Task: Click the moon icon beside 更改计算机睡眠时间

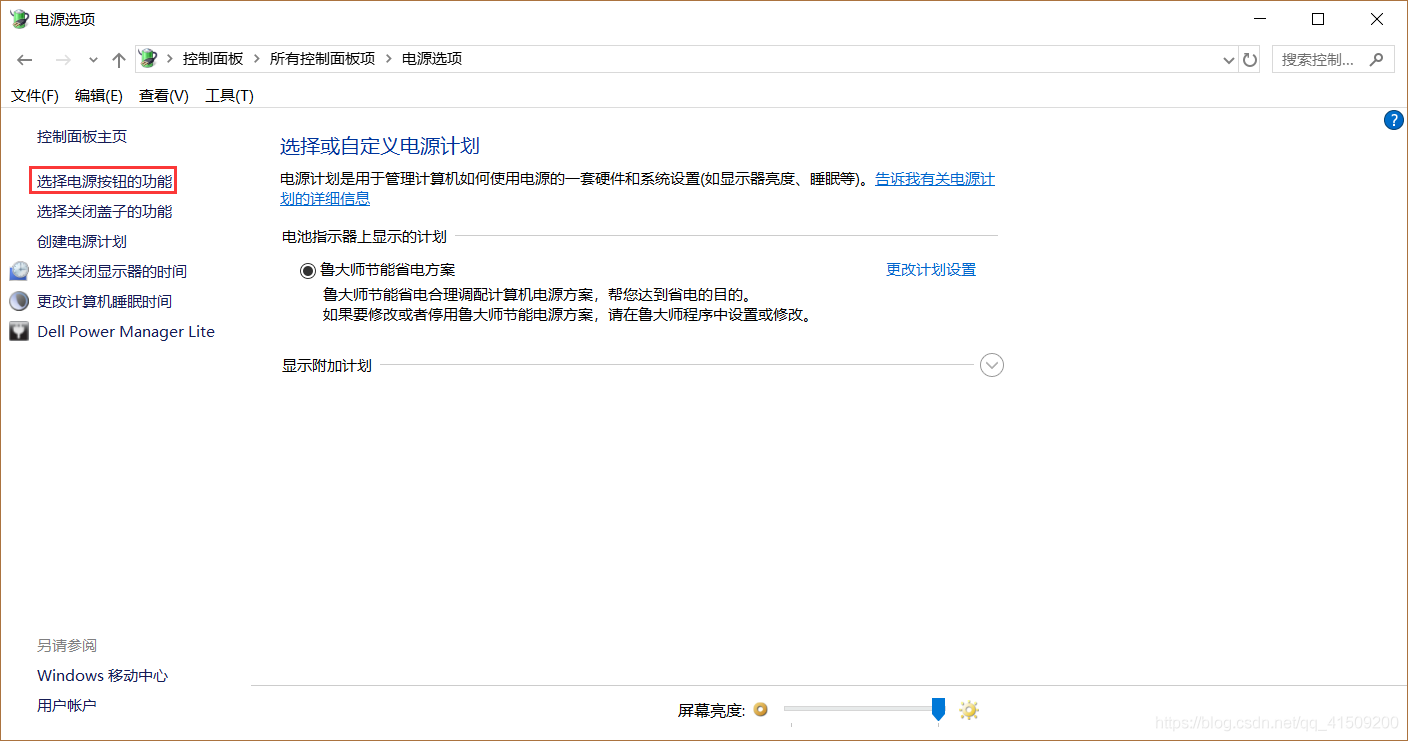Action: coord(19,301)
